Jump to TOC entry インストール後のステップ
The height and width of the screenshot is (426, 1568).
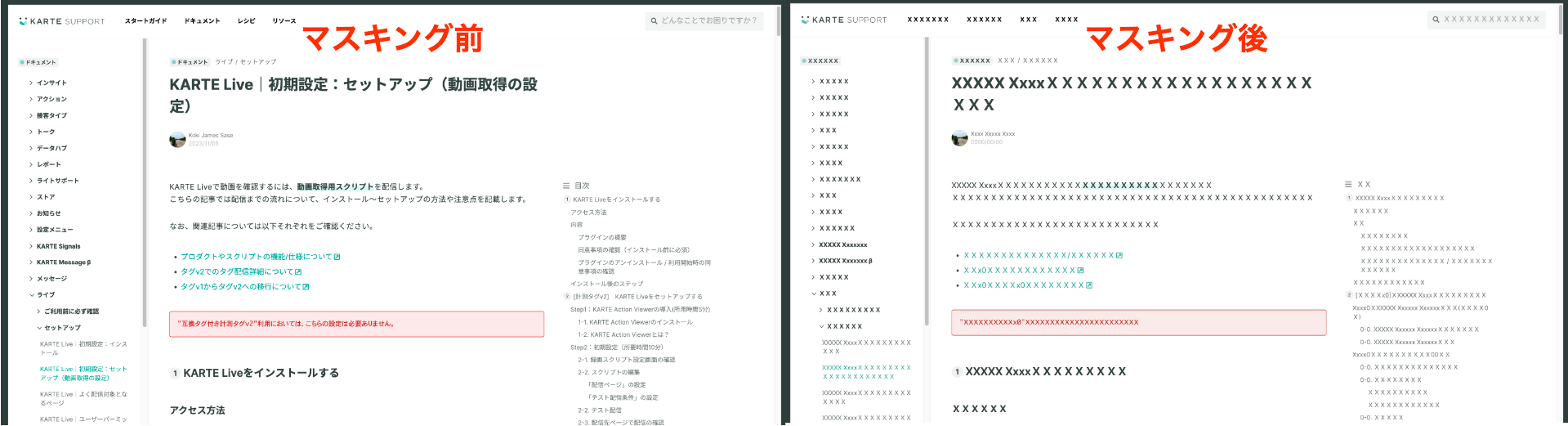pos(606,284)
